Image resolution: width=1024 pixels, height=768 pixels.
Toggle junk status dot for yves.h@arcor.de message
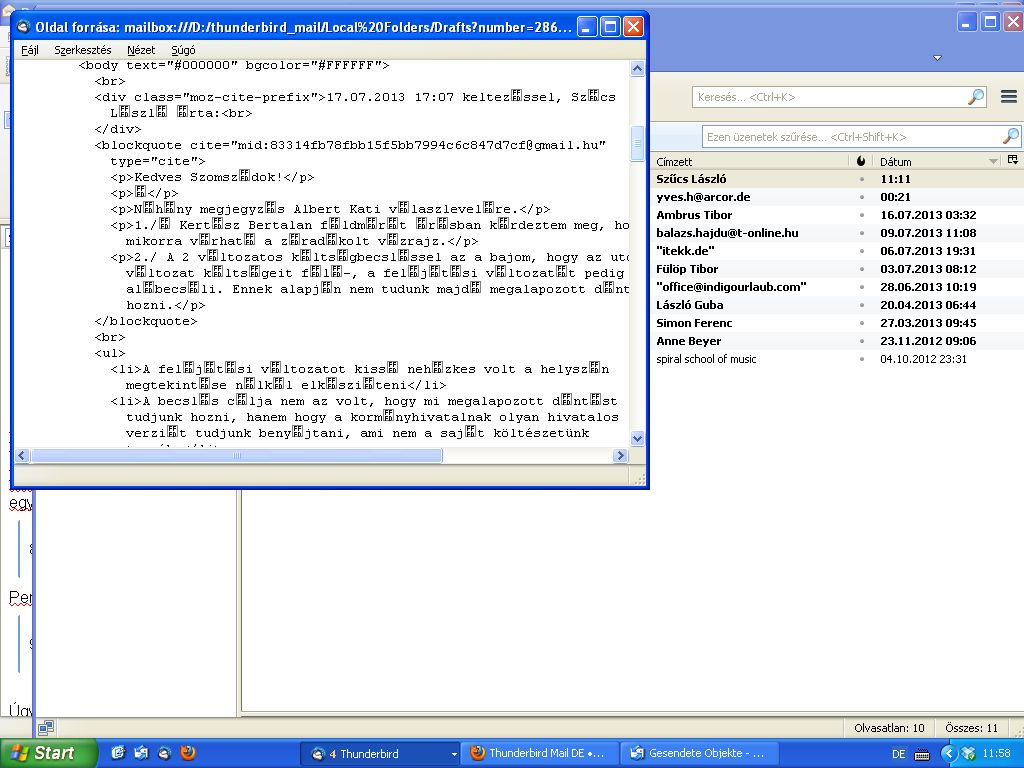click(861, 197)
